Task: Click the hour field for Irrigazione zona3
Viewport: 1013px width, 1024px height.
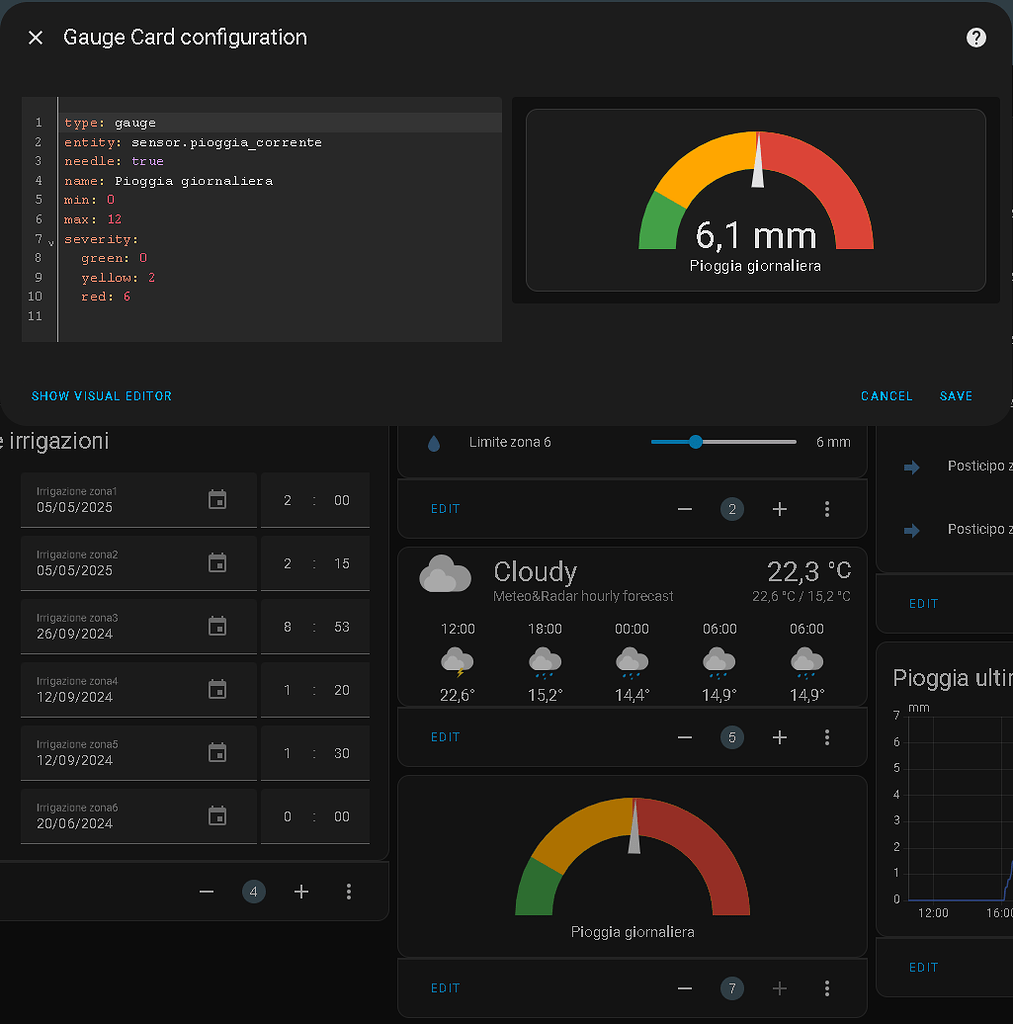Action: (x=287, y=625)
